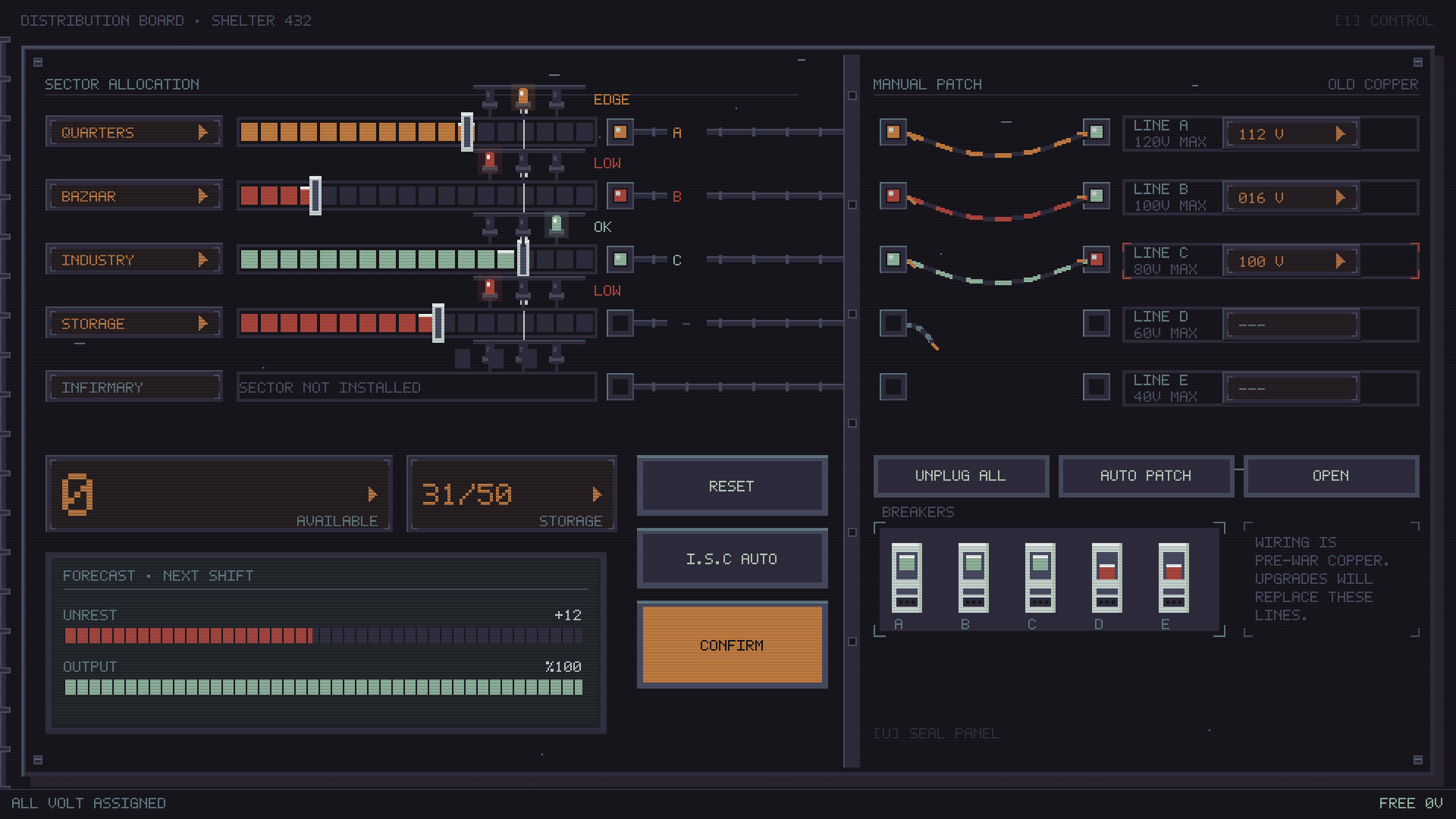
Task: Toggle breaker A switch
Action: click(907, 578)
